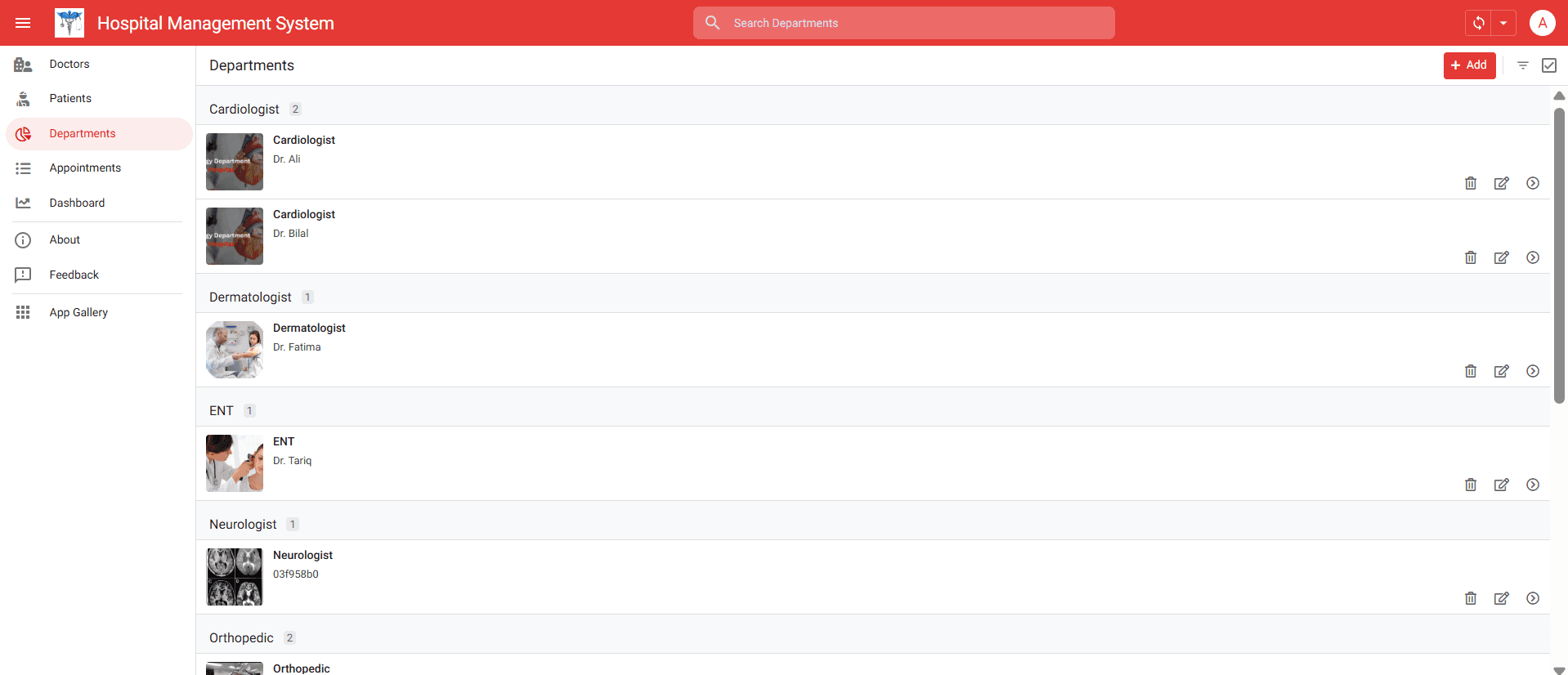This screenshot has width=1568, height=675.
Task: Select the 03f958b0 text
Action: click(296, 574)
